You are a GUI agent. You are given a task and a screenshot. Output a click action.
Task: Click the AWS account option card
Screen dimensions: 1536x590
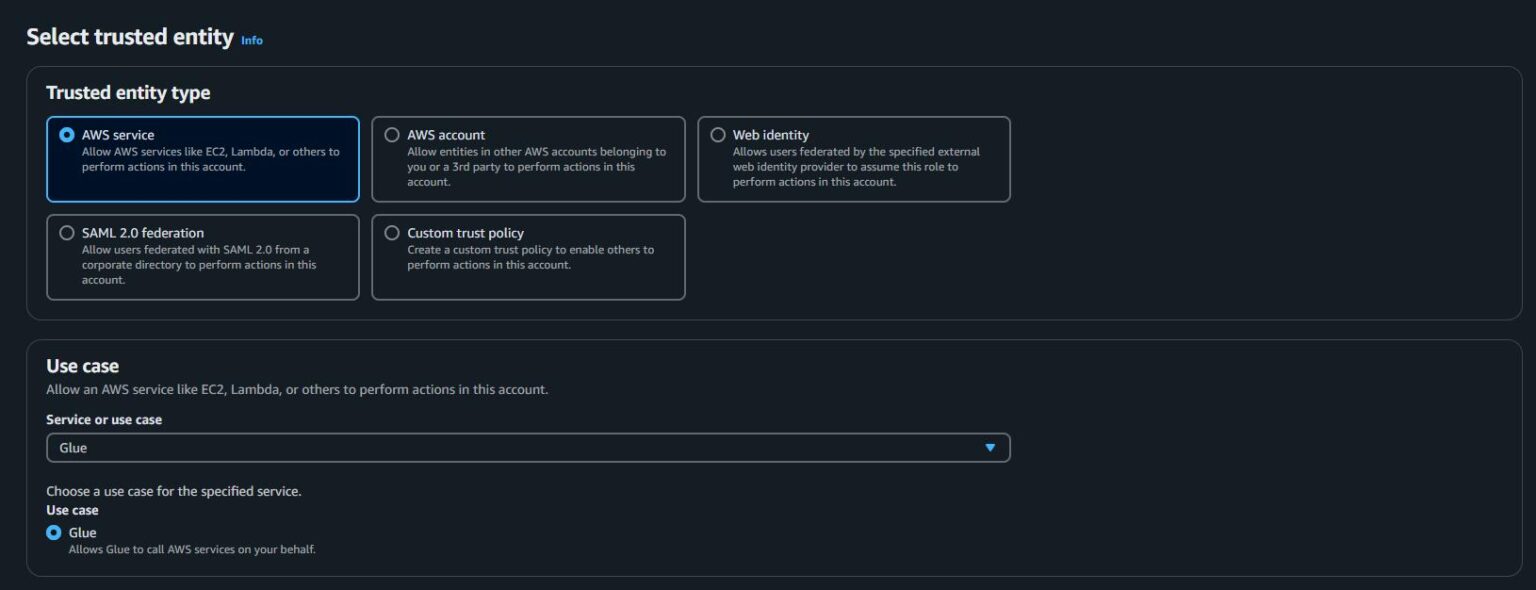pos(528,160)
